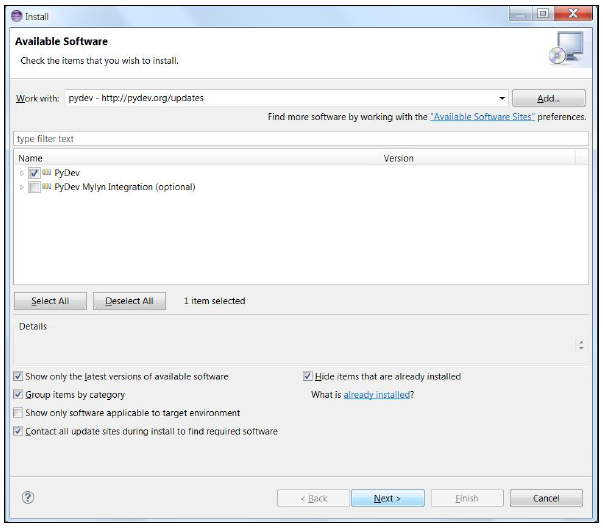The image size is (603, 528).
Task: Click the Next button
Action: [388, 498]
